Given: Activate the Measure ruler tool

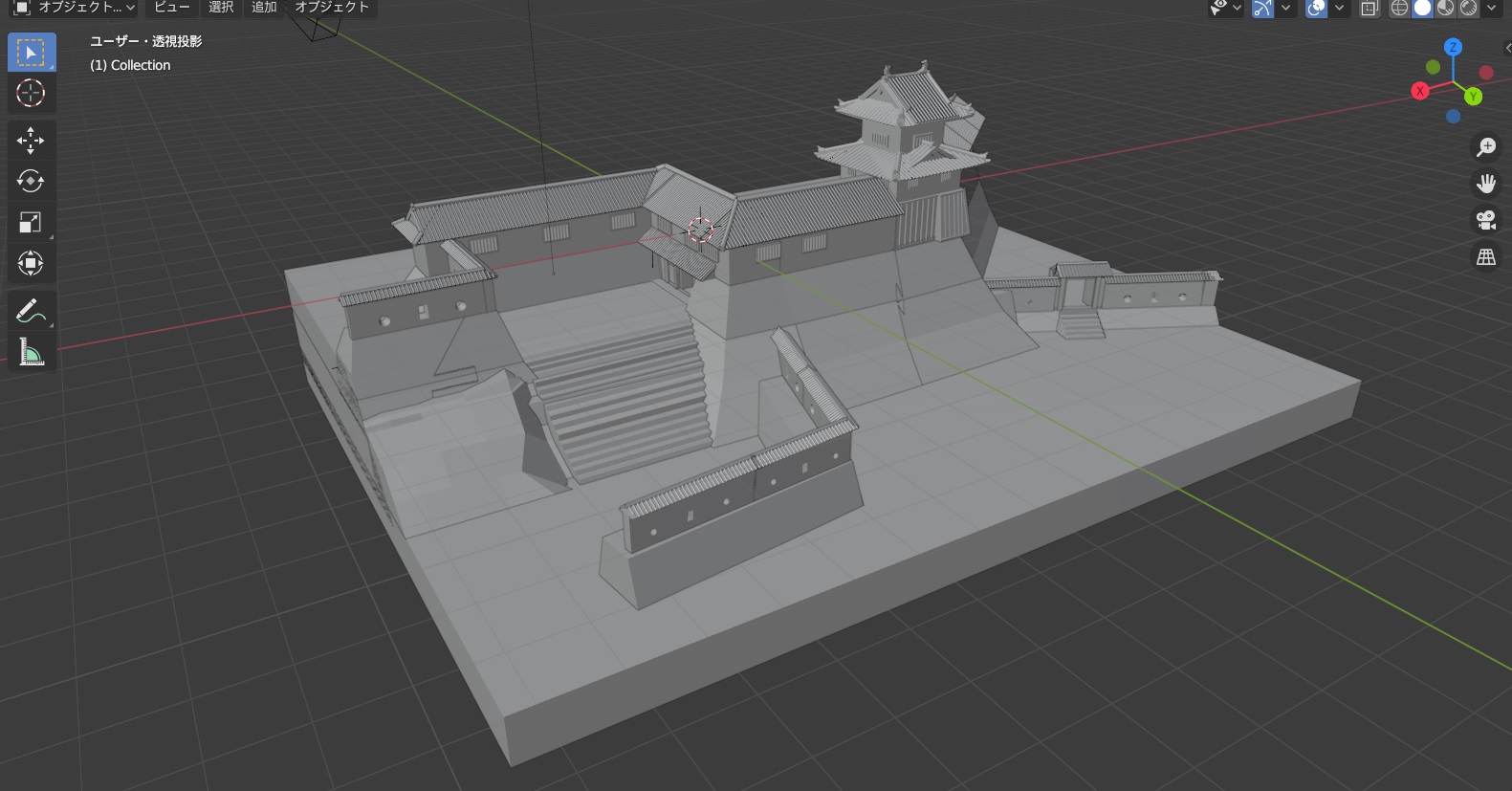Looking at the screenshot, I should tap(32, 352).
